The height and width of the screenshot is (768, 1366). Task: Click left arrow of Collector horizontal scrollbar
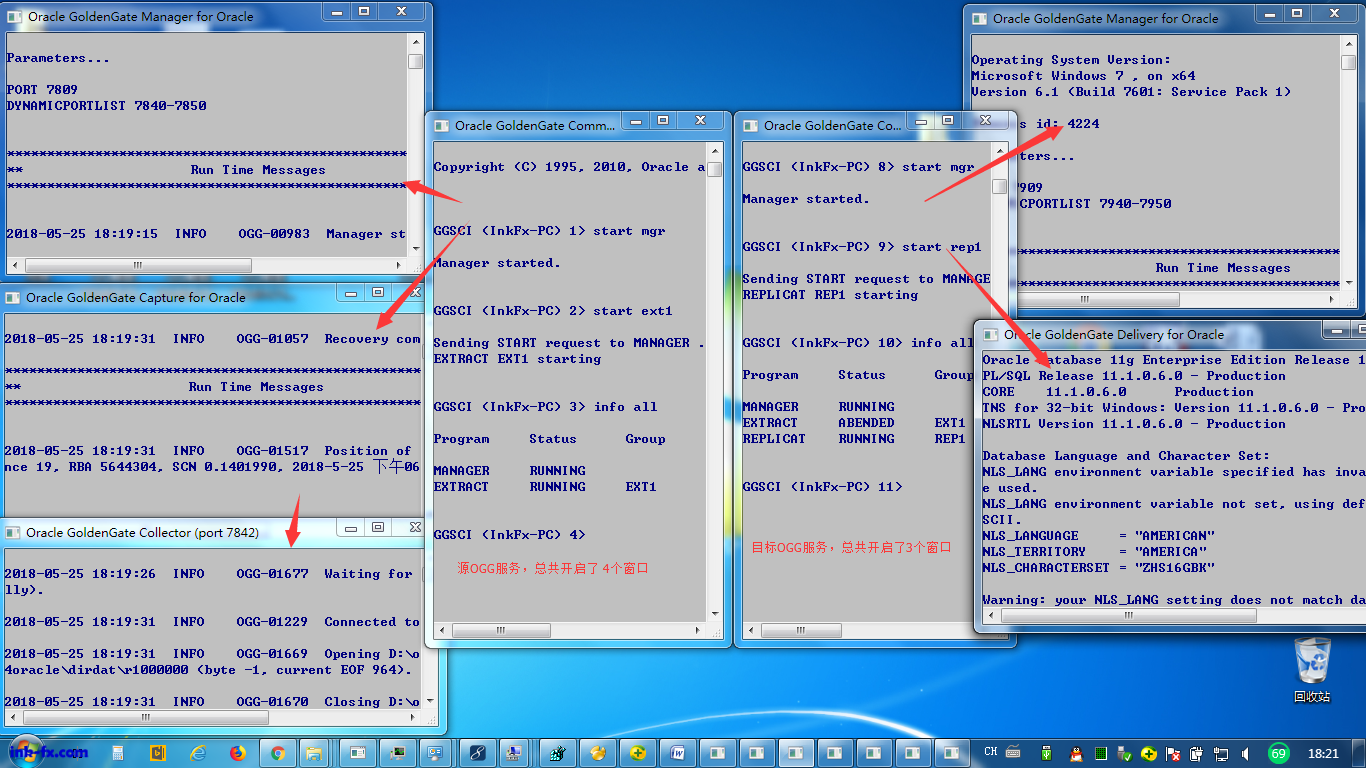coord(13,718)
